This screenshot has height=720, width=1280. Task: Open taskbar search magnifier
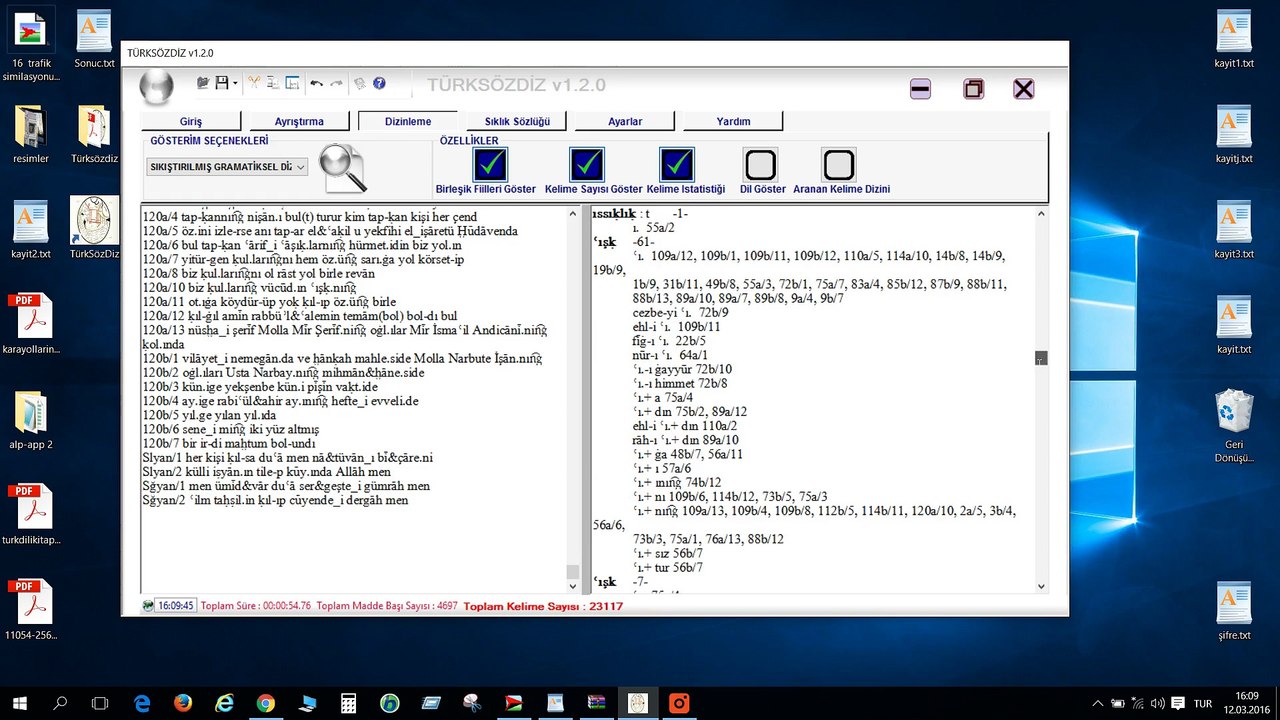[60, 703]
